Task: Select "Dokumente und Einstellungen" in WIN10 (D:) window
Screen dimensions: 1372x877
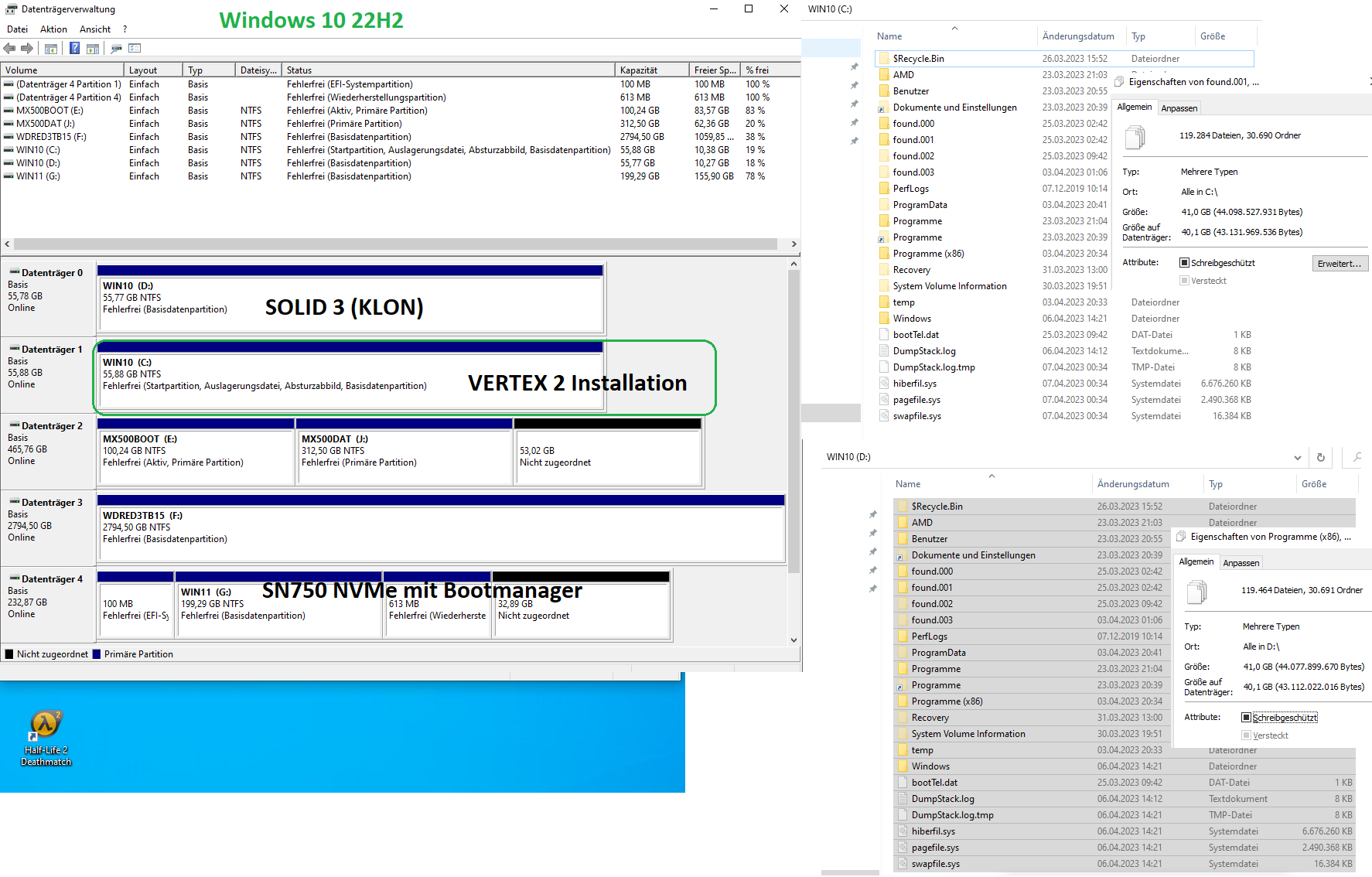Action: click(x=973, y=555)
